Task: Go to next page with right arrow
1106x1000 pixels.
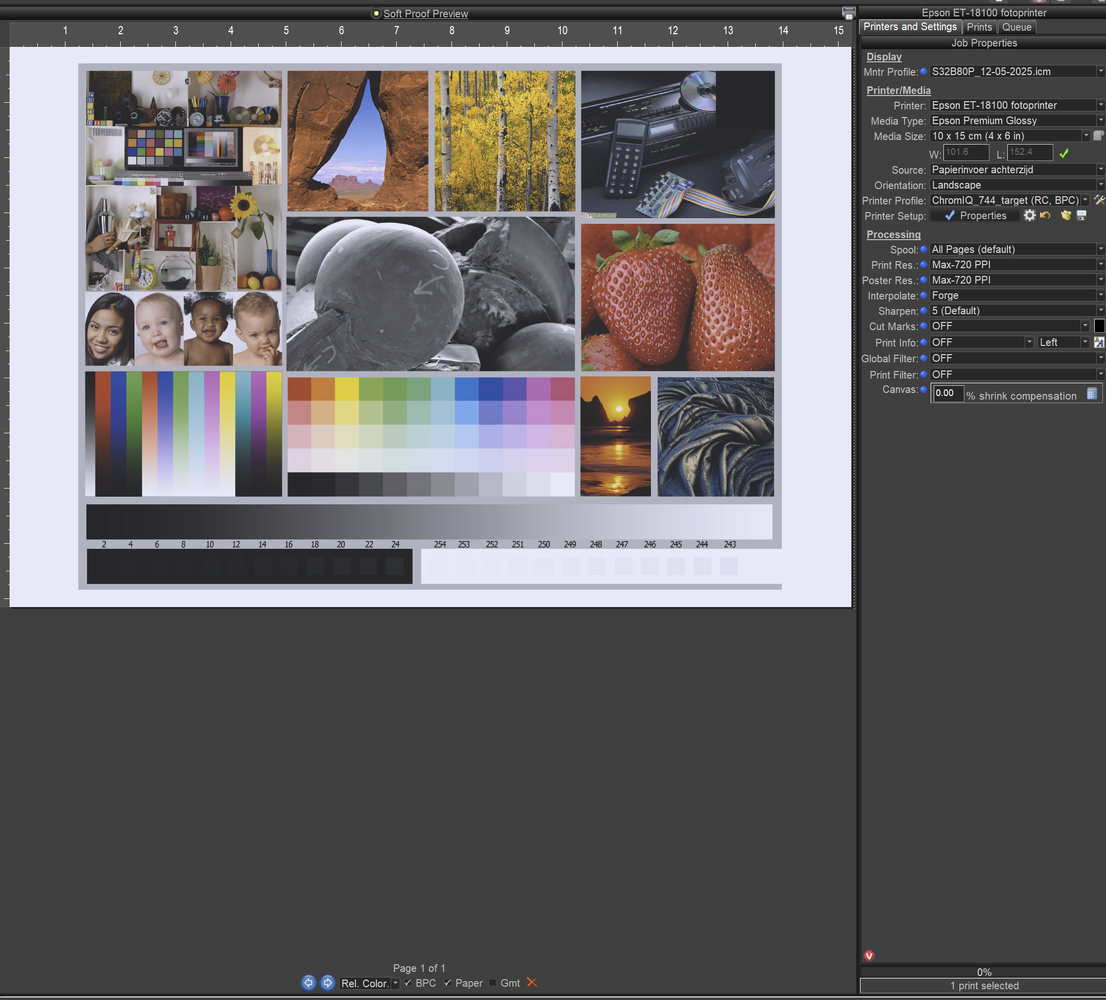Action: [x=327, y=982]
